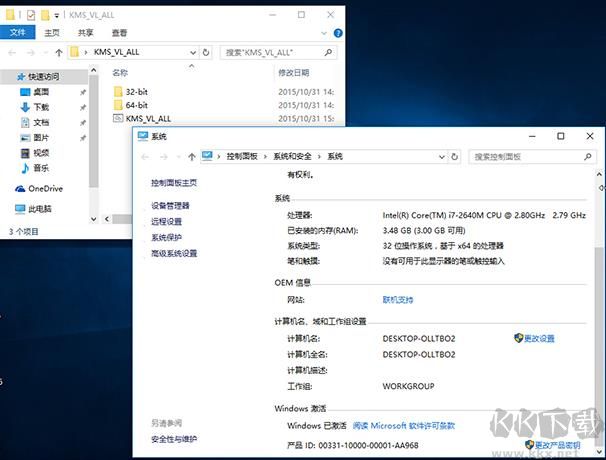The width and height of the screenshot is (606, 460).
Task: Open 系统保护 link
Action: 166,237
